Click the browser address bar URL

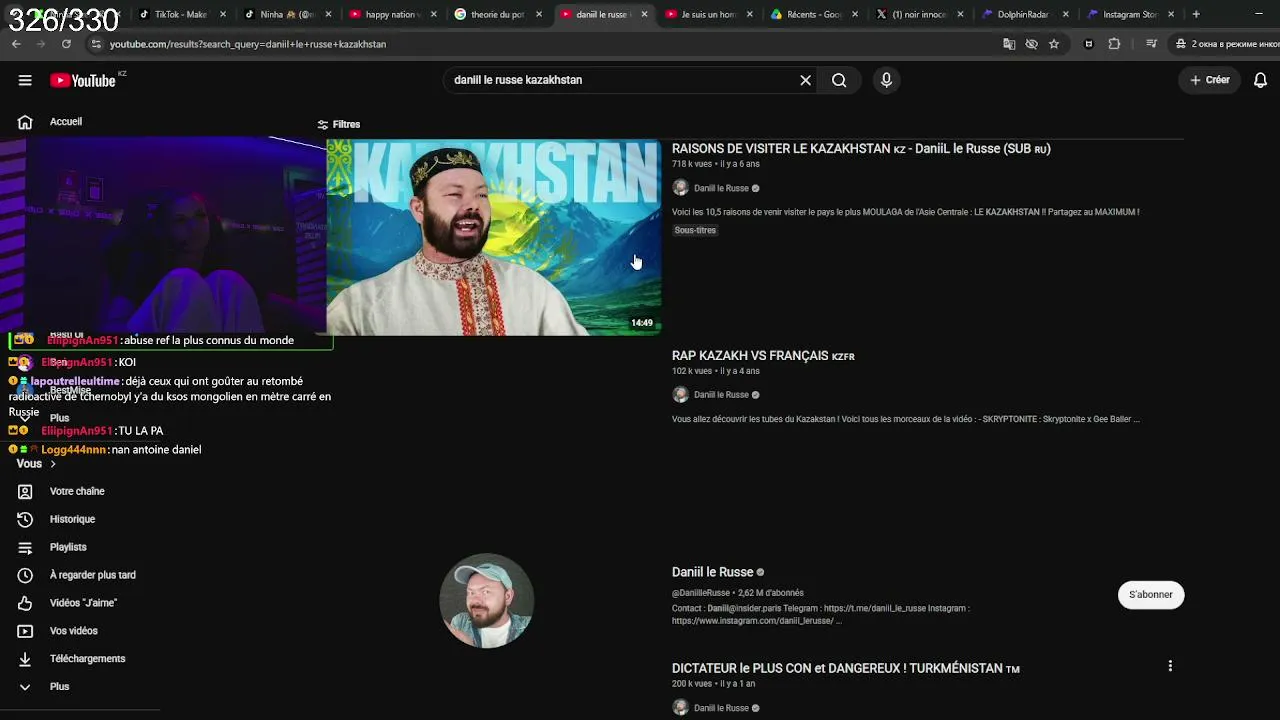pyautogui.click(x=248, y=44)
